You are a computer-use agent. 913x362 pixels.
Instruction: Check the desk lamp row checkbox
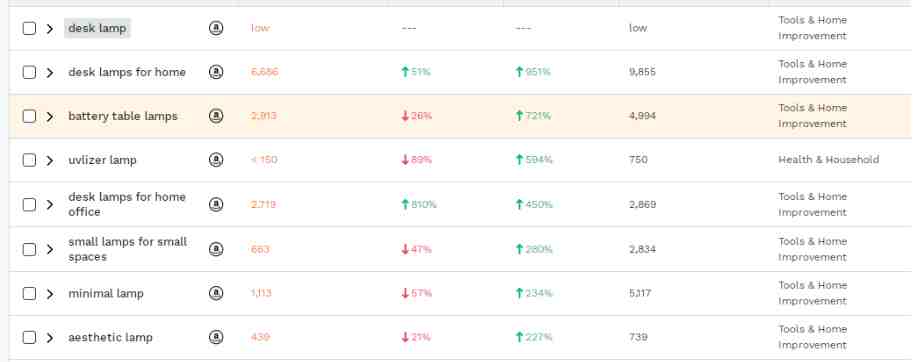29,28
